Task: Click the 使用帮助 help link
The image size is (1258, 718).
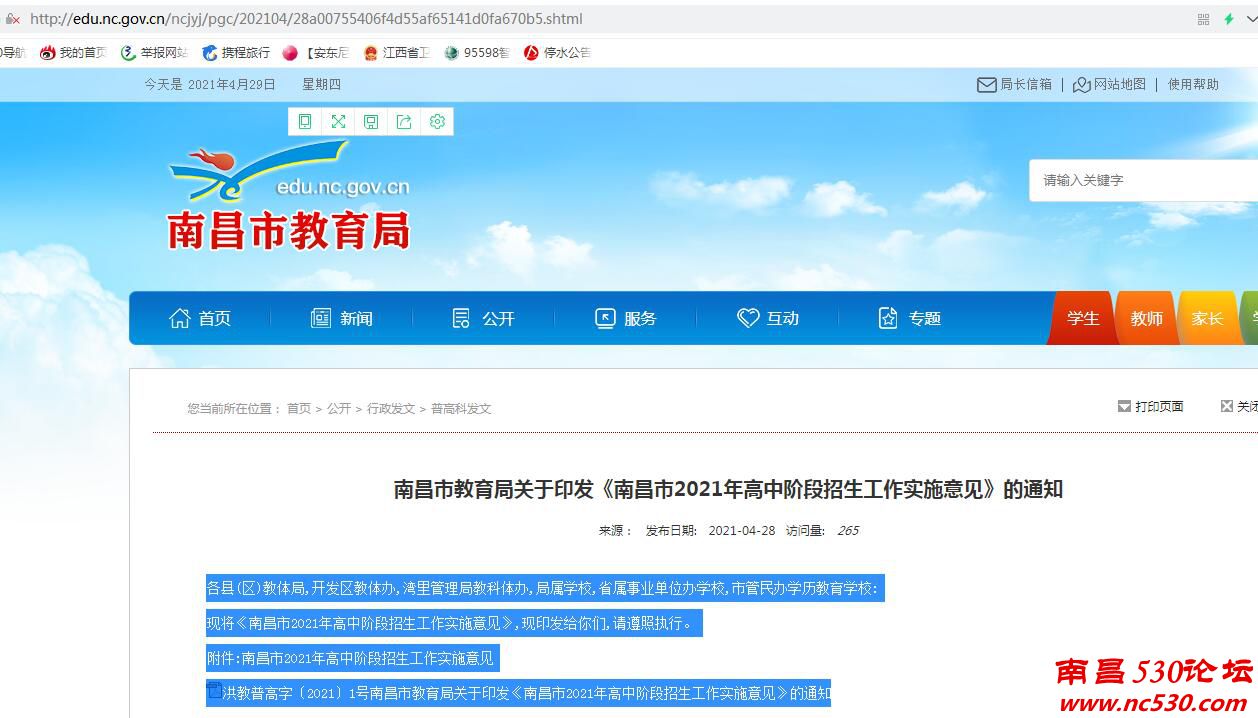Action: (x=1194, y=84)
